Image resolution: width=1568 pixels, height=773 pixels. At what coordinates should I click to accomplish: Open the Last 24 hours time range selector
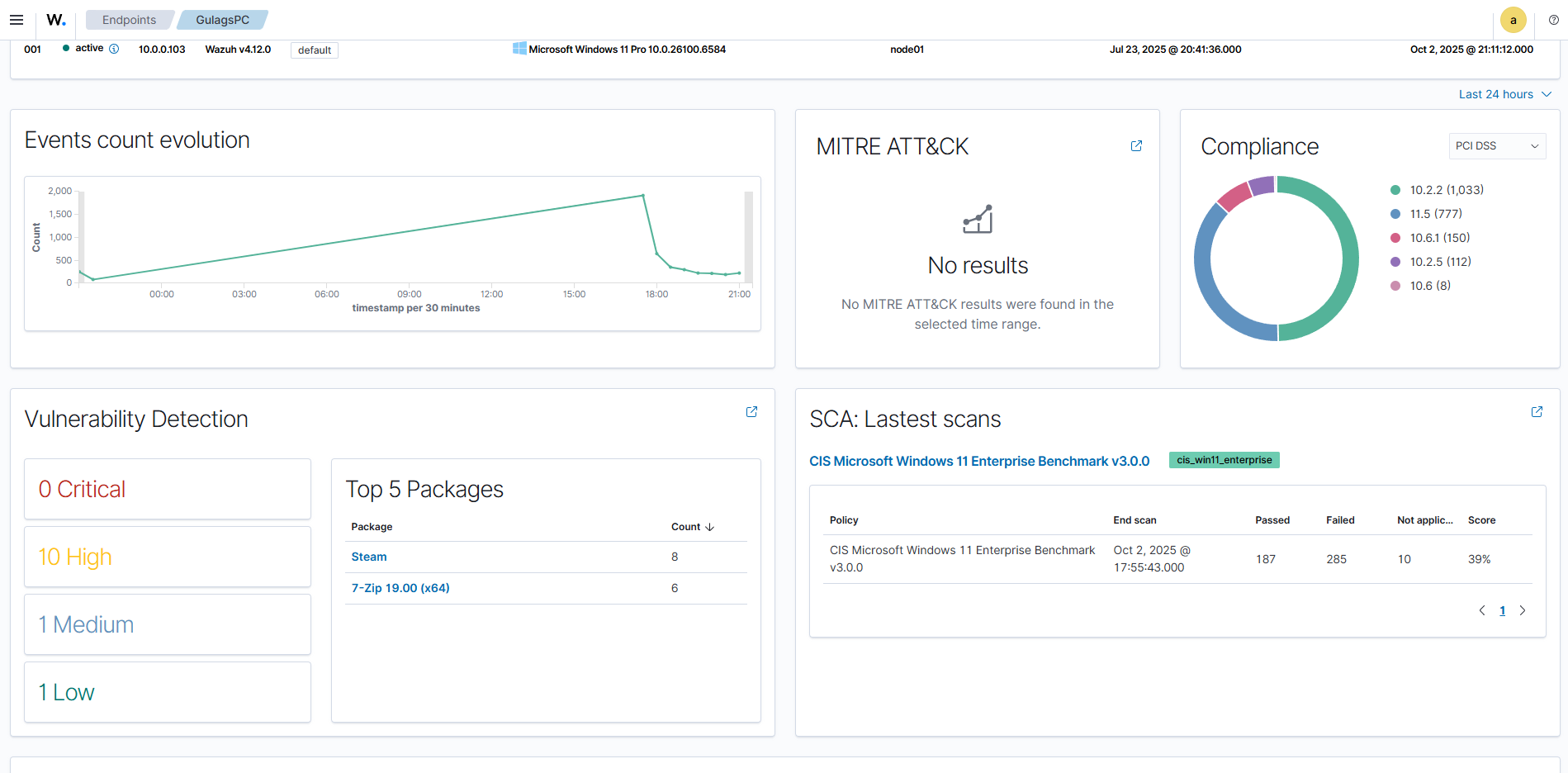click(1504, 94)
